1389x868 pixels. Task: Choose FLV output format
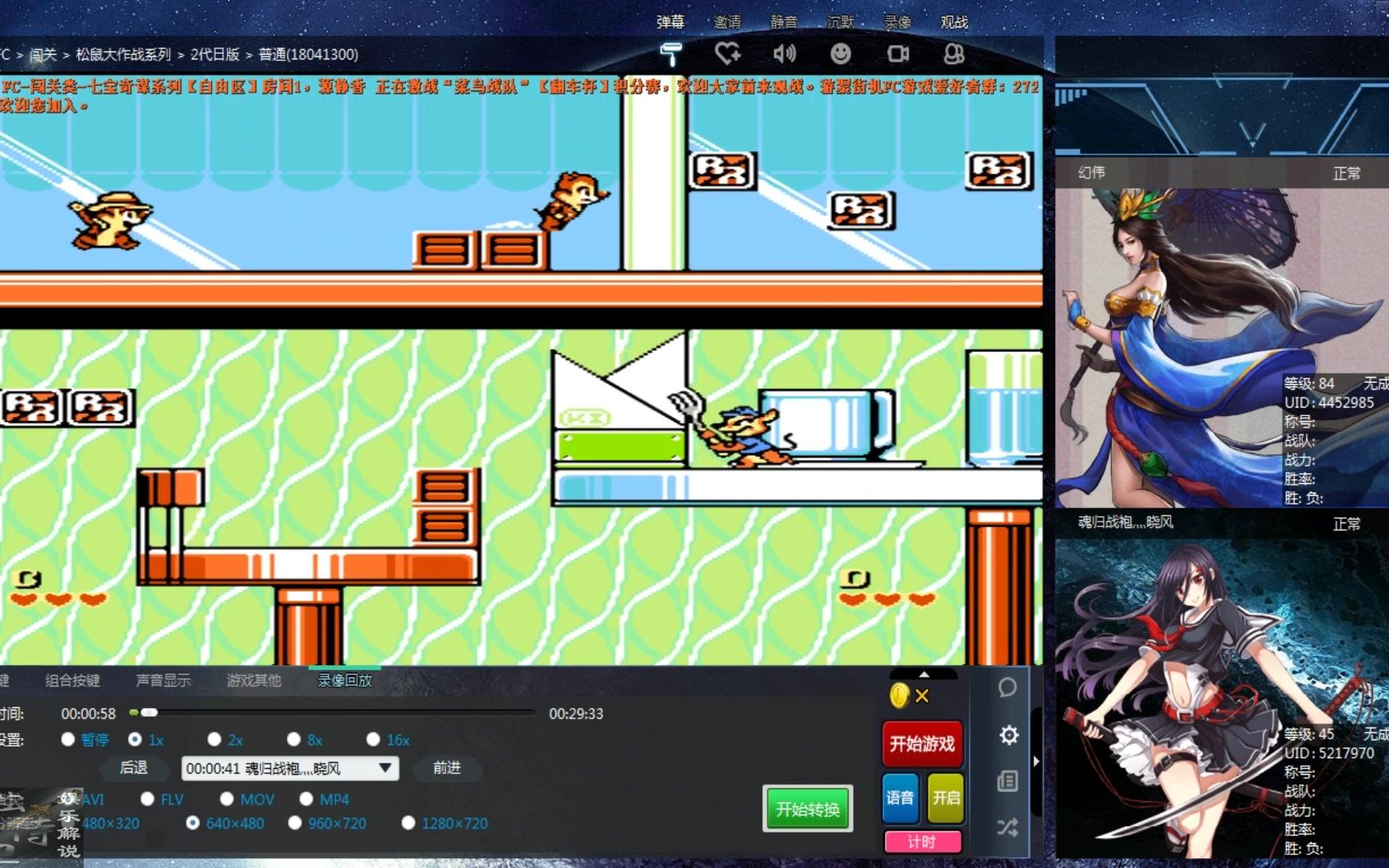(x=147, y=799)
